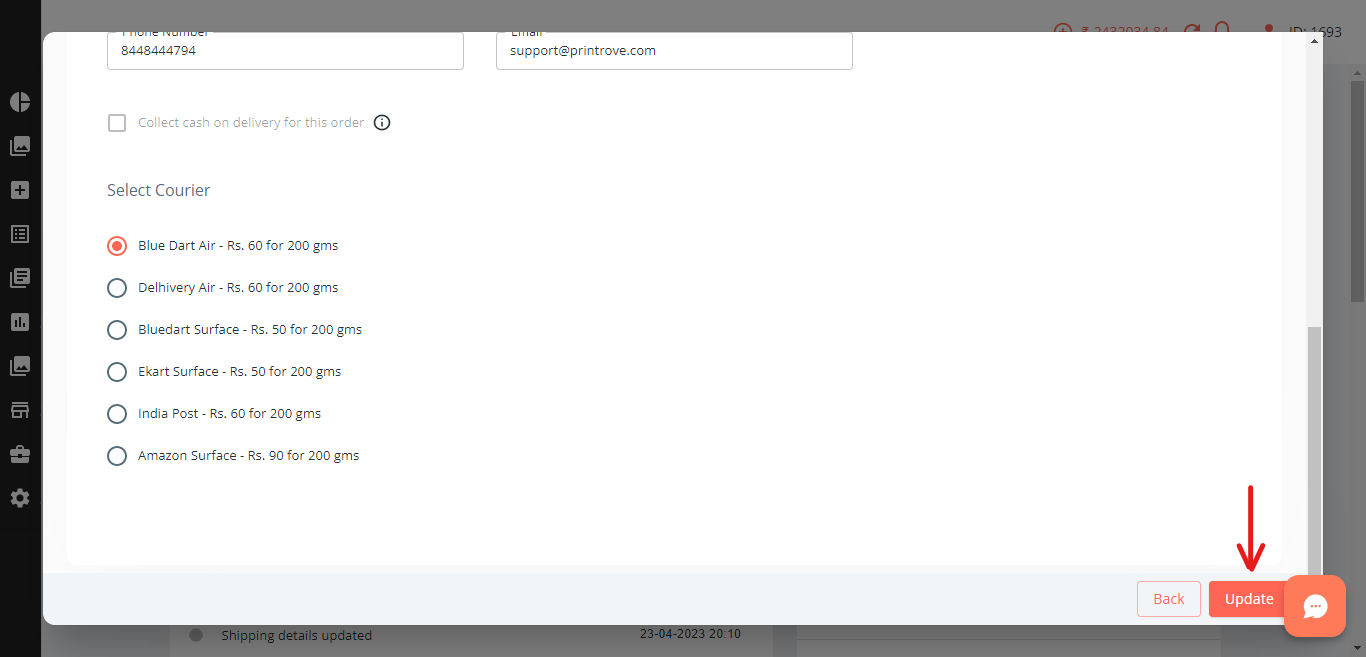Choose Ekart Surface courier option
The image size is (1366, 657).
[x=117, y=372]
